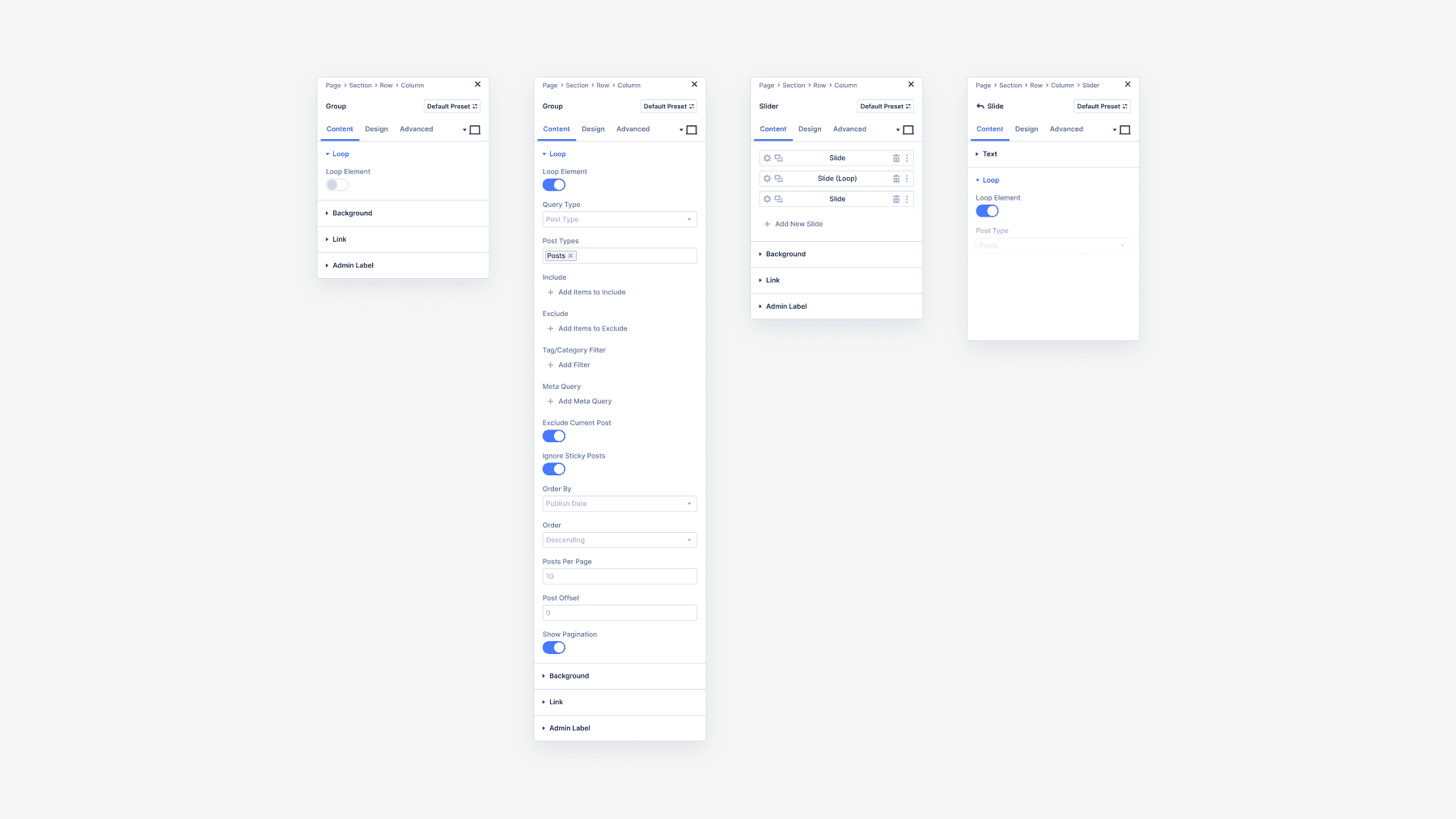Select the Content tab in the Slide panel
Image resolution: width=1456 pixels, height=819 pixels.
pyautogui.click(x=989, y=129)
